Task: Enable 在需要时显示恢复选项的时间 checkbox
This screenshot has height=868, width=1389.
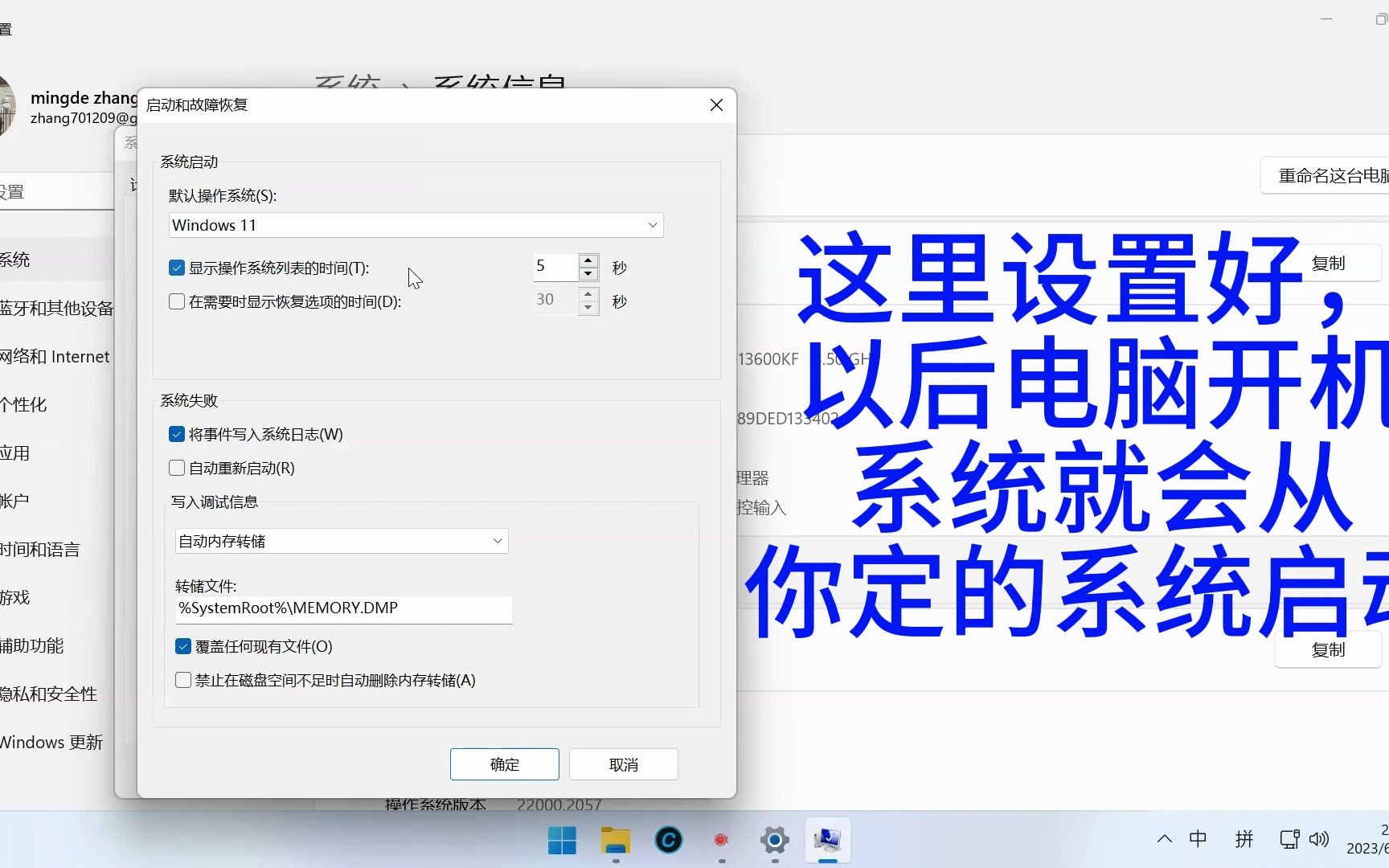Action: click(177, 301)
